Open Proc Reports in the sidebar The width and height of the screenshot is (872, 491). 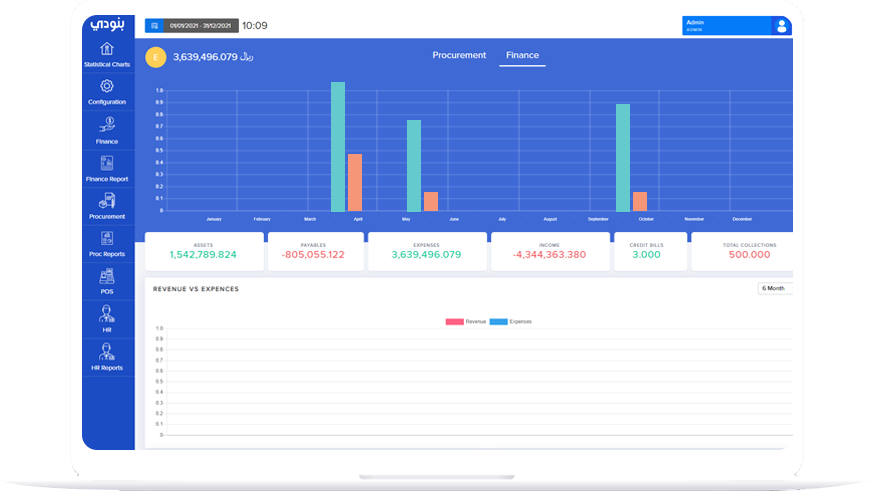107,239
